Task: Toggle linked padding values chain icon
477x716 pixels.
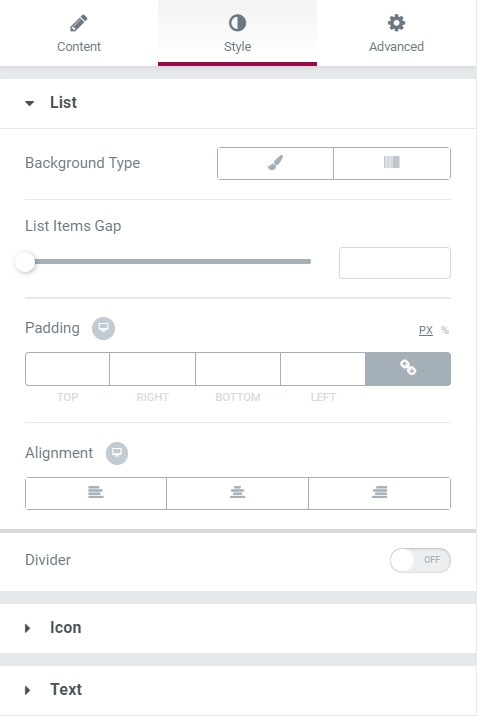Action: [408, 369]
